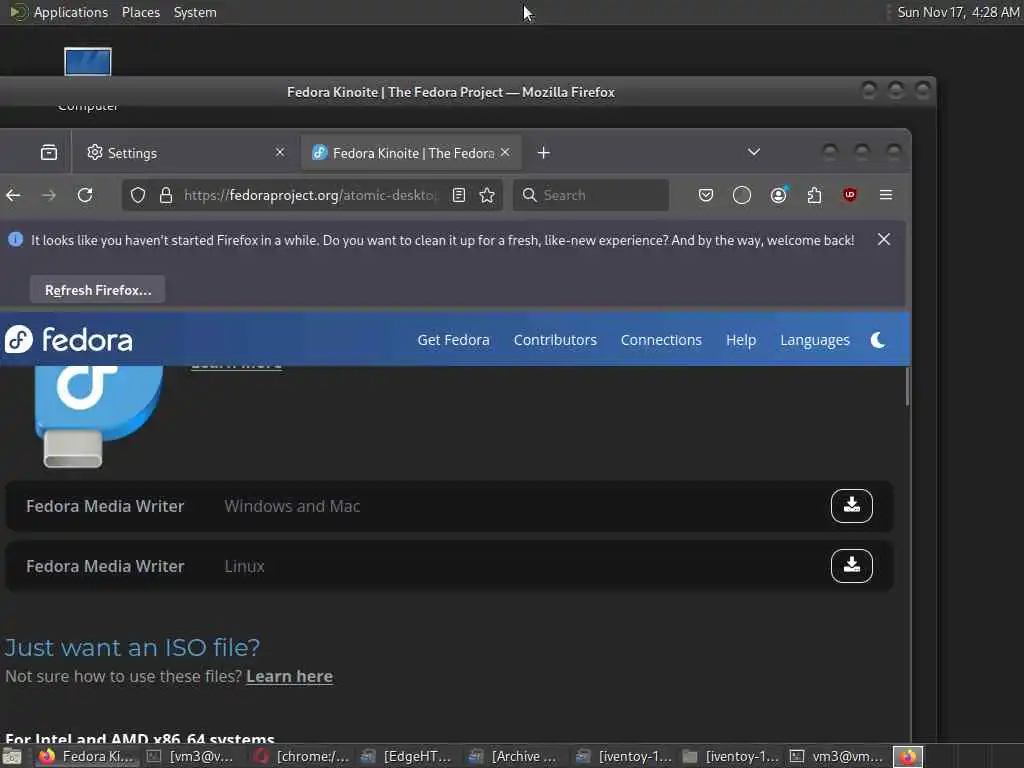Open the tracking protection shield icon
This screenshot has height=768, width=1024.
tap(138, 195)
